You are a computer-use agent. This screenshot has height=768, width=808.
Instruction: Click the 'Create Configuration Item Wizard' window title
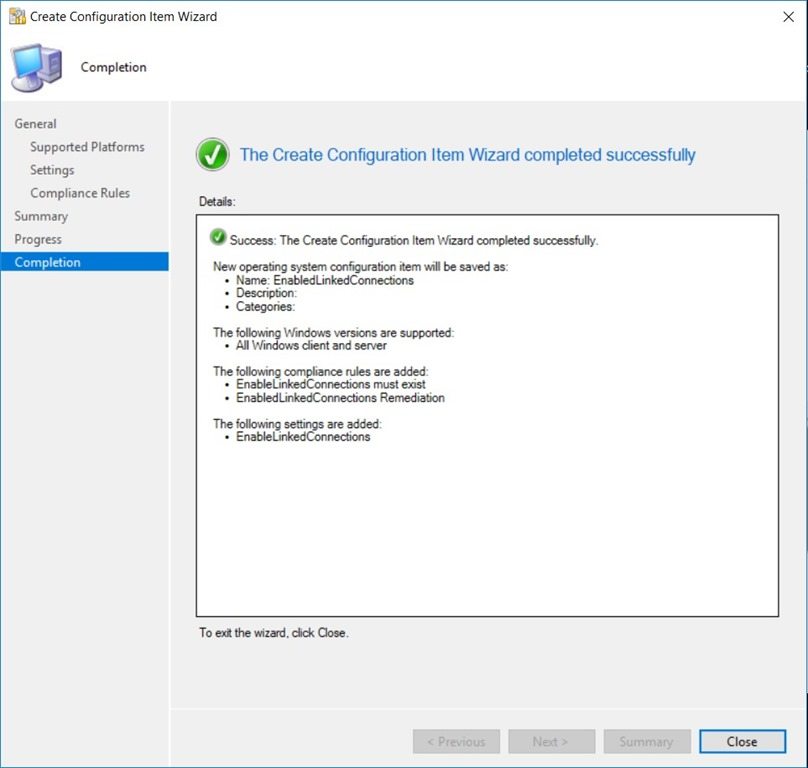coord(124,16)
